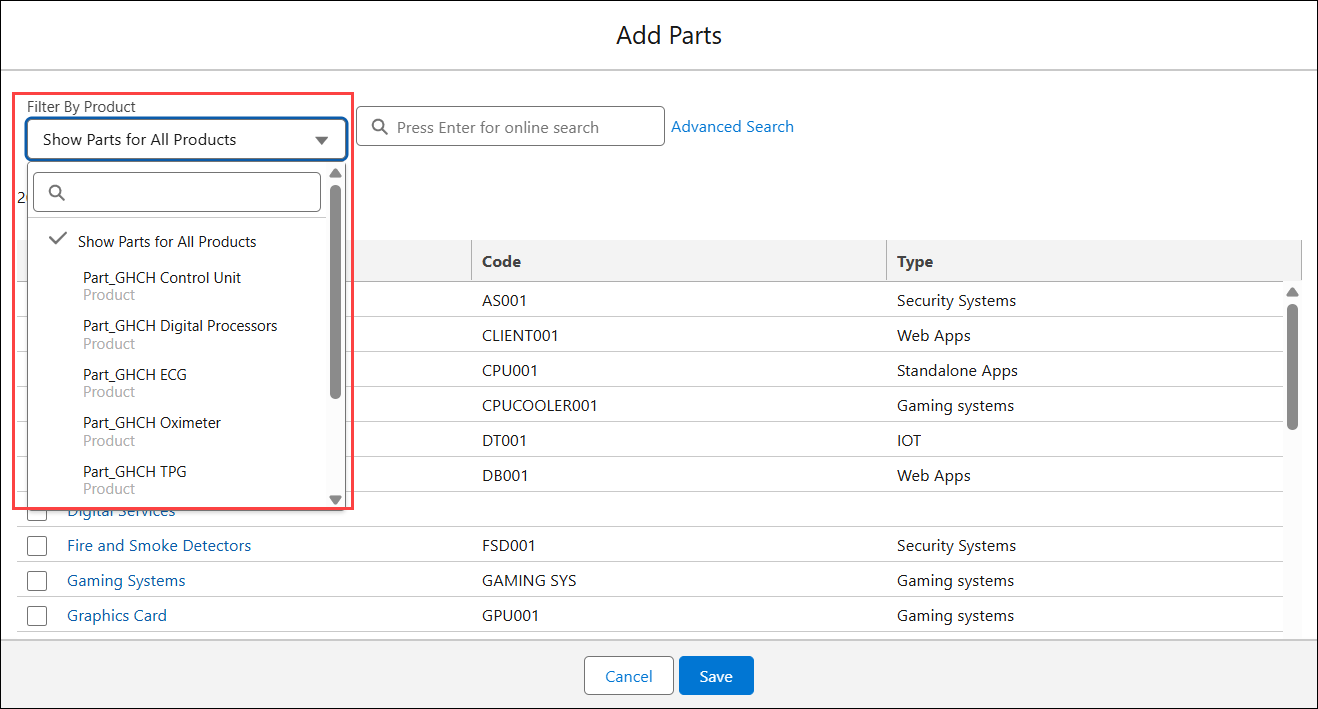Click the checkmark beside Show Parts for All Products
The width and height of the screenshot is (1318, 709).
58,240
